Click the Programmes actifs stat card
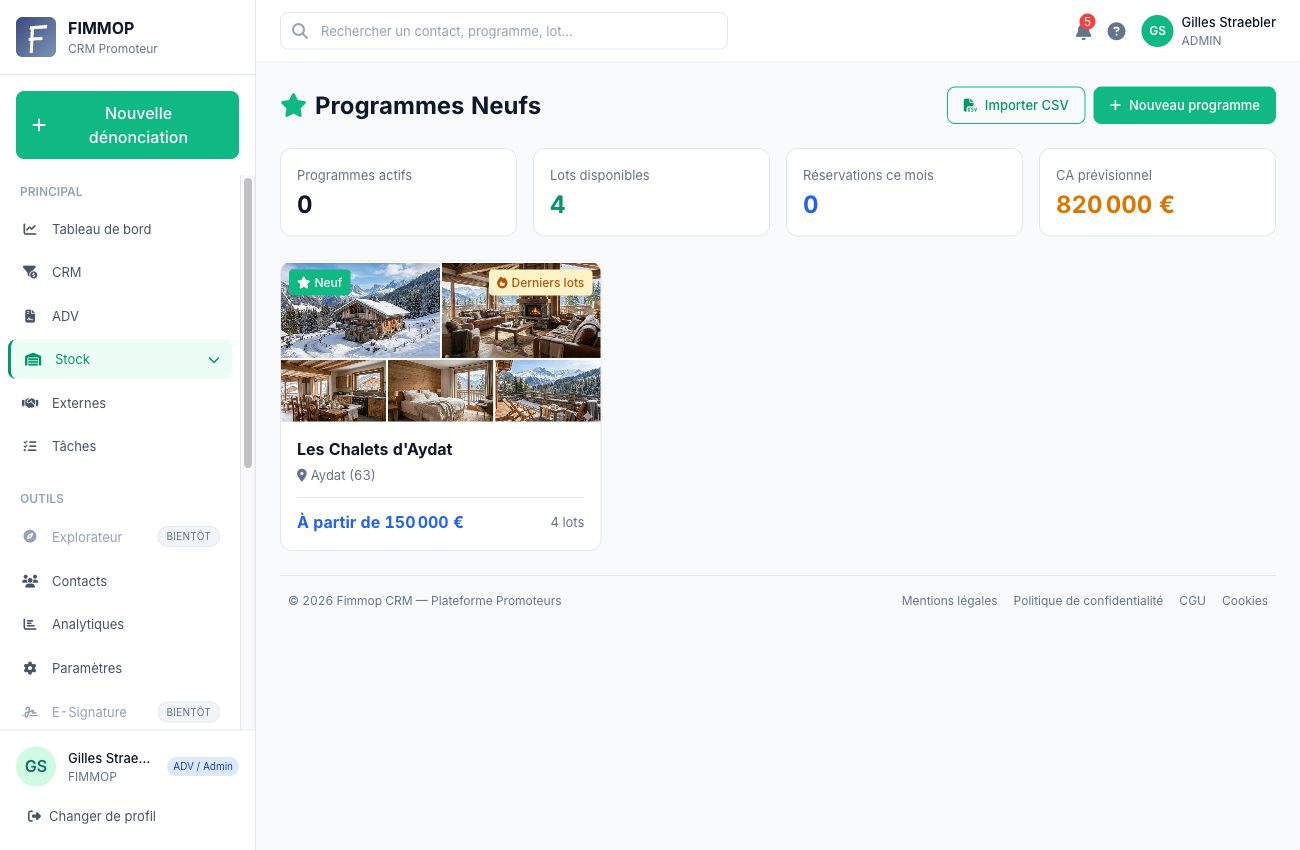This screenshot has width=1300, height=850. point(398,192)
